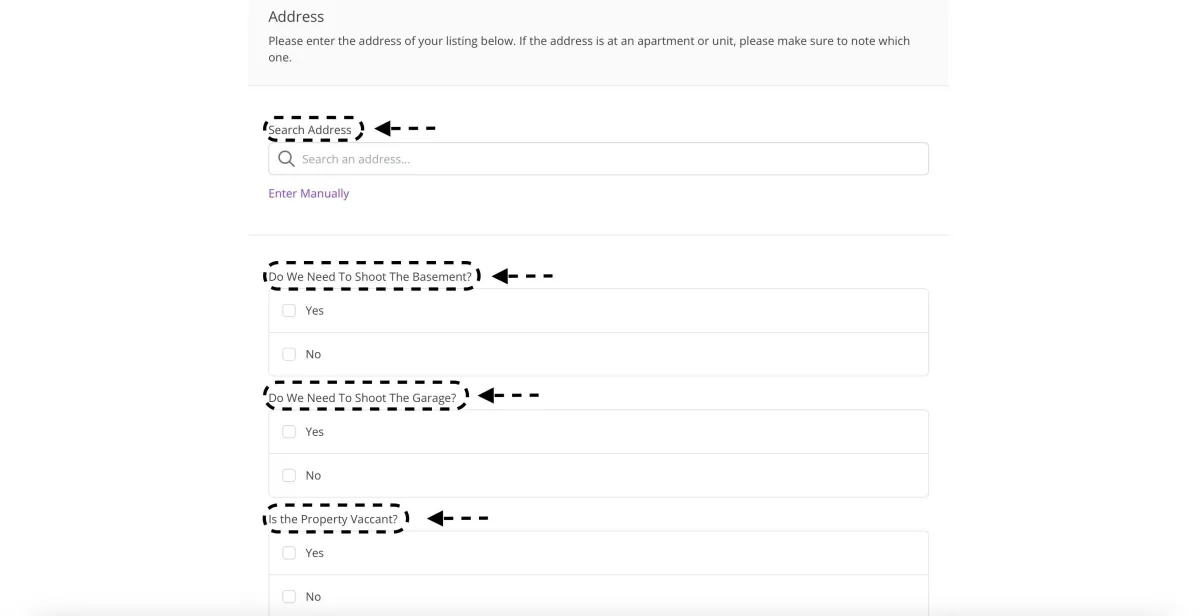Image resolution: width=1200 pixels, height=616 pixels.
Task: Mark the Yes checkbox for property vacant
Action: [x=289, y=552]
